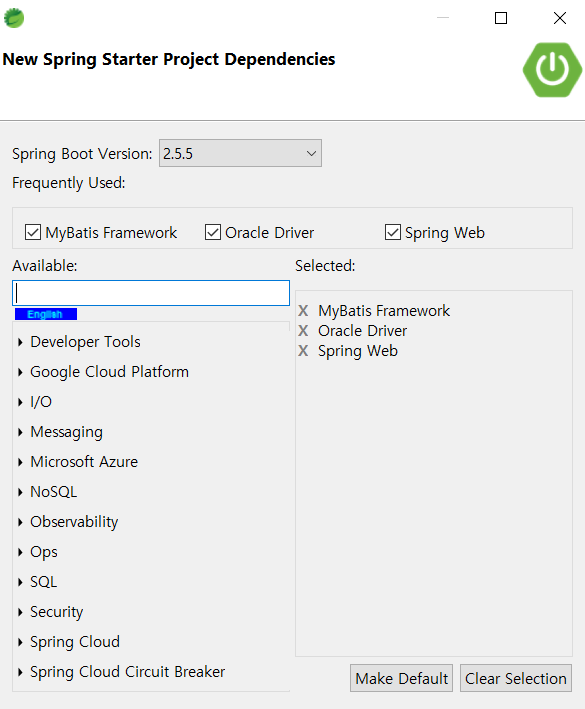Focus the Available search input field
585x709 pixels.
151,293
